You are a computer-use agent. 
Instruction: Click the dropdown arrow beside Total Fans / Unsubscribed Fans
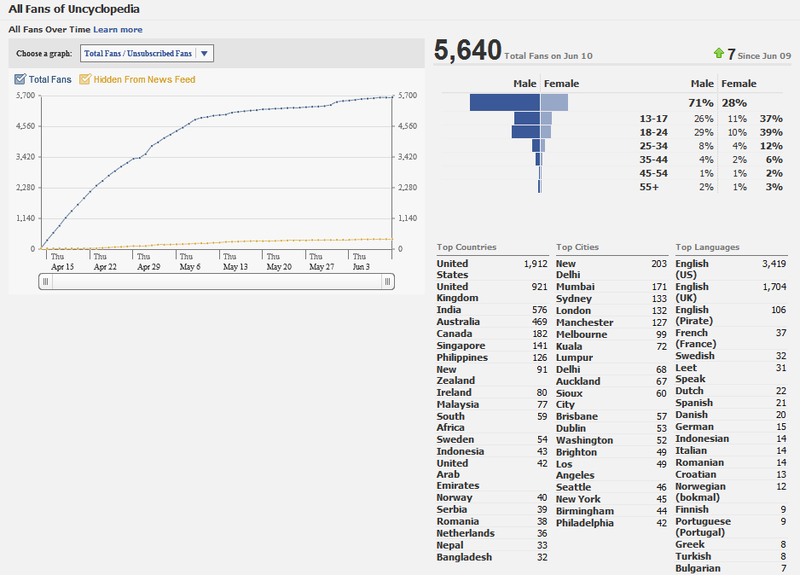(x=203, y=53)
